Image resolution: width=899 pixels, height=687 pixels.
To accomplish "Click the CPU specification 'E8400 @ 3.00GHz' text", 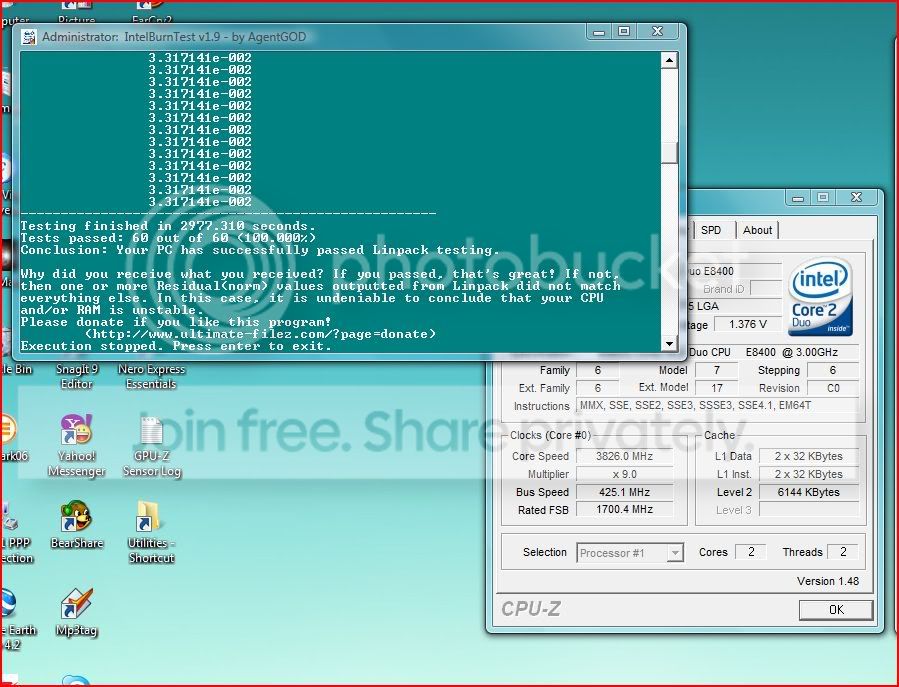I will pyautogui.click(x=791, y=352).
